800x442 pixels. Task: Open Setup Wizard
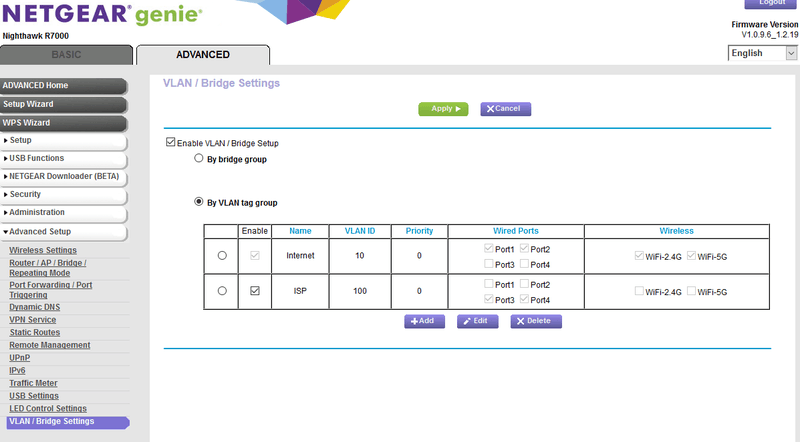coord(63,104)
